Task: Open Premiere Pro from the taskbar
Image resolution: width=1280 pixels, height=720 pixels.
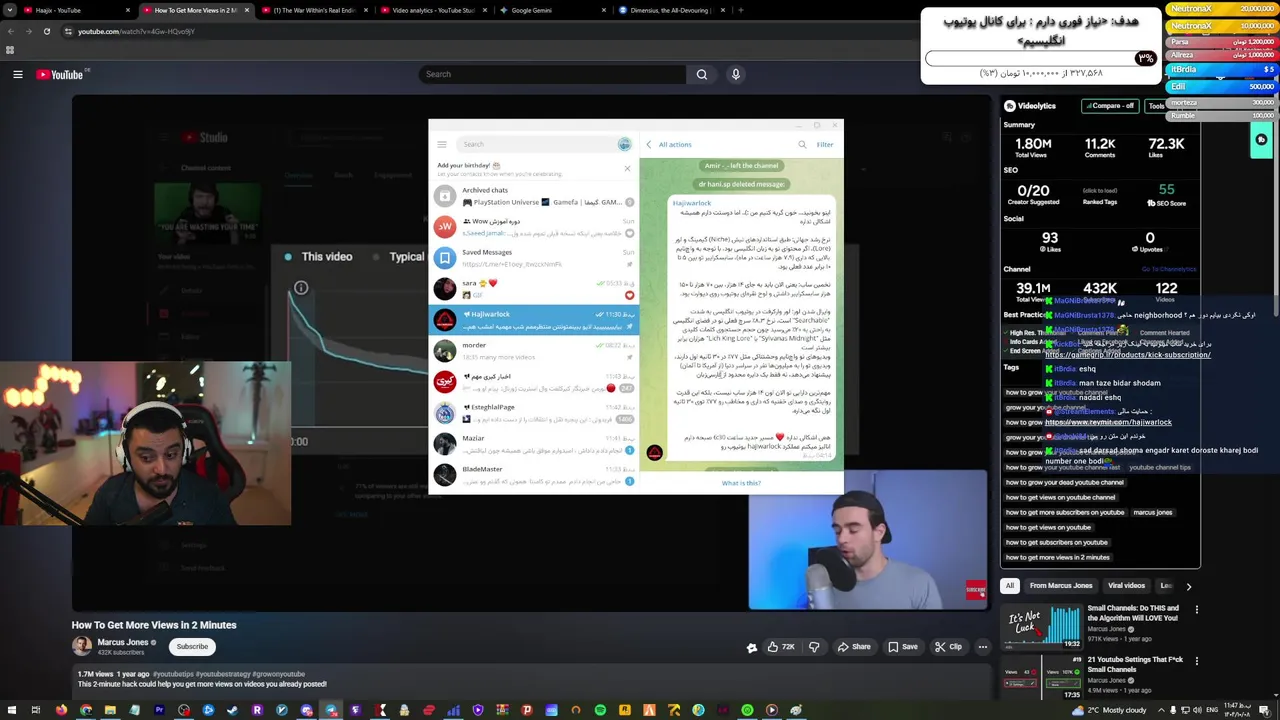Action: tap(159, 710)
